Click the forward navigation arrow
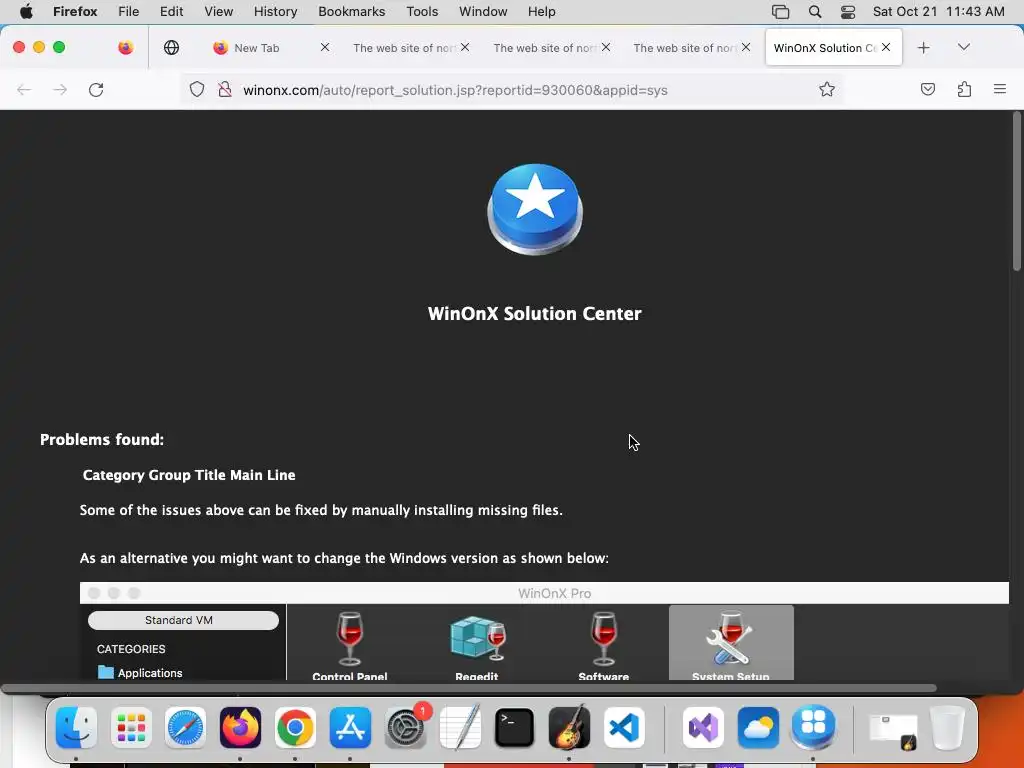The width and height of the screenshot is (1024, 768). (x=60, y=89)
